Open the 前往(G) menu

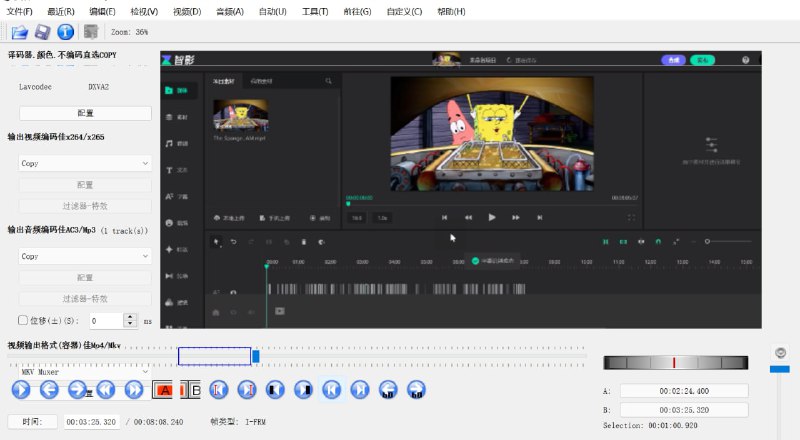pos(358,11)
